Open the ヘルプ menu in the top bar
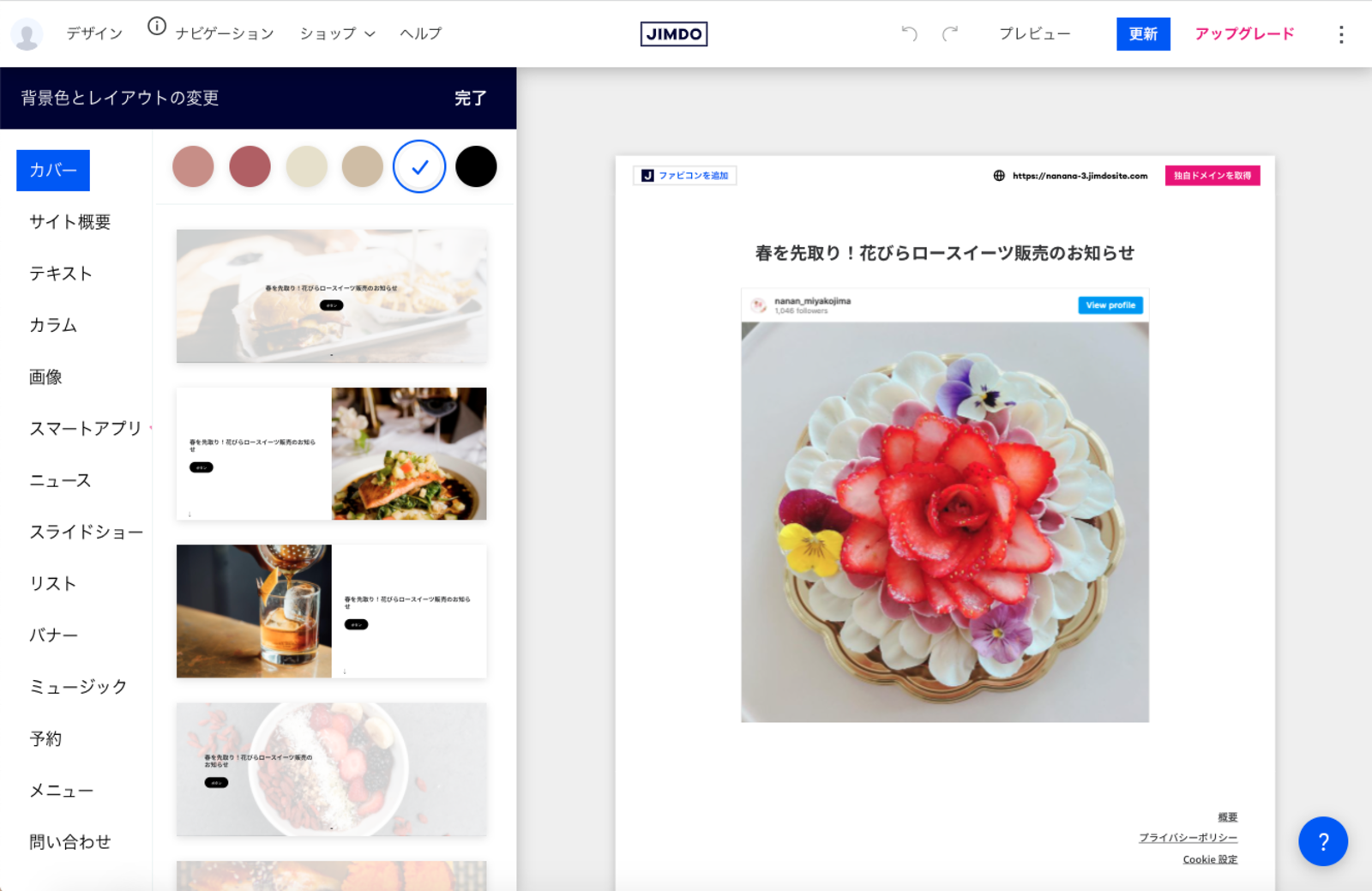This screenshot has height=891, width=1372. tap(419, 33)
